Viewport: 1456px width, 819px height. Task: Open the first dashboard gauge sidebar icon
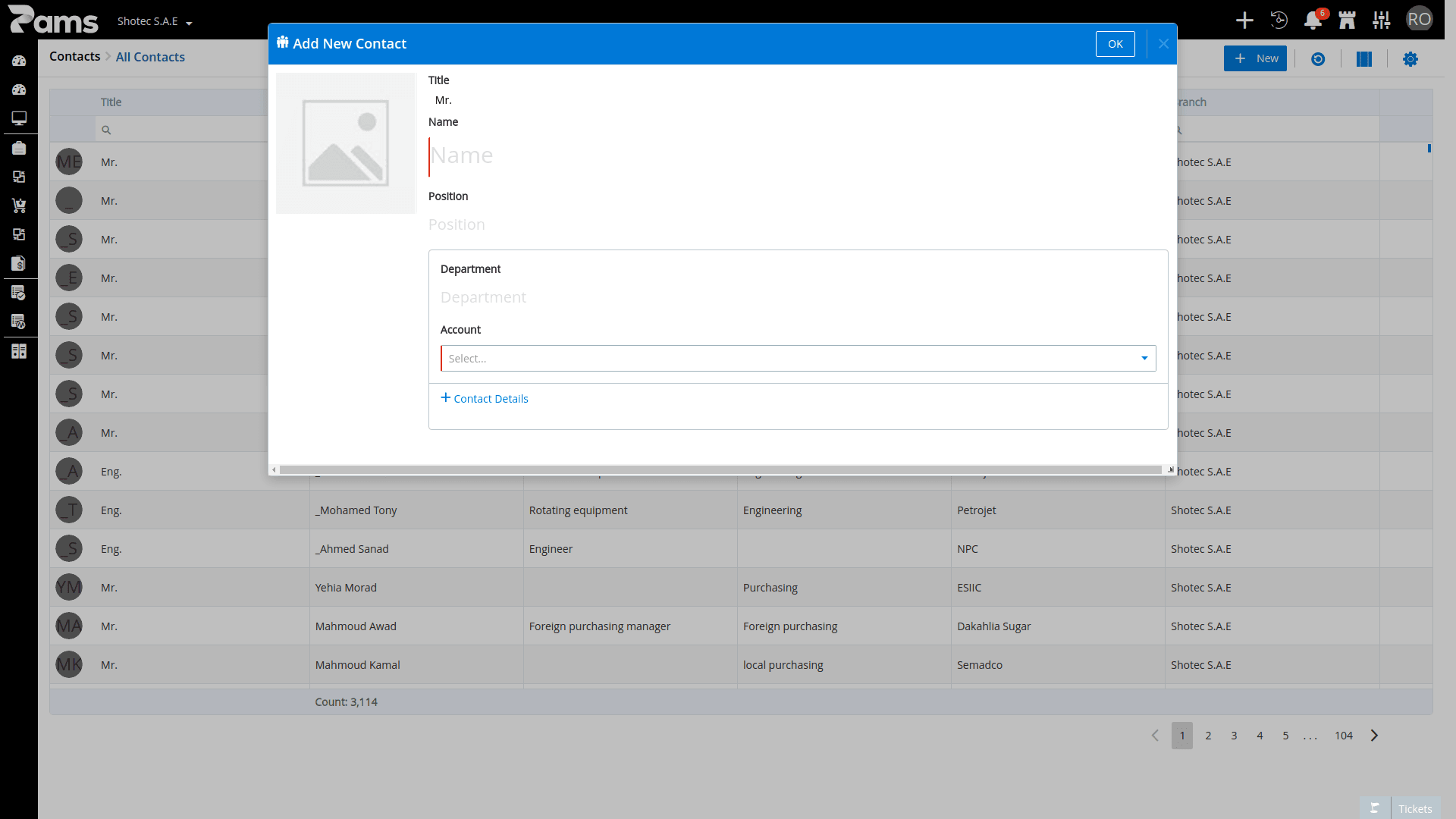19,61
